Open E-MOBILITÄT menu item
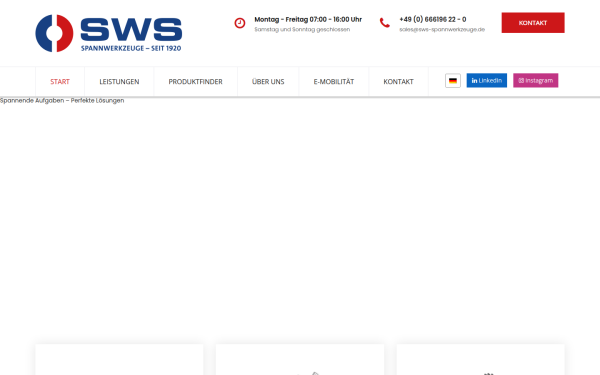 (x=334, y=82)
